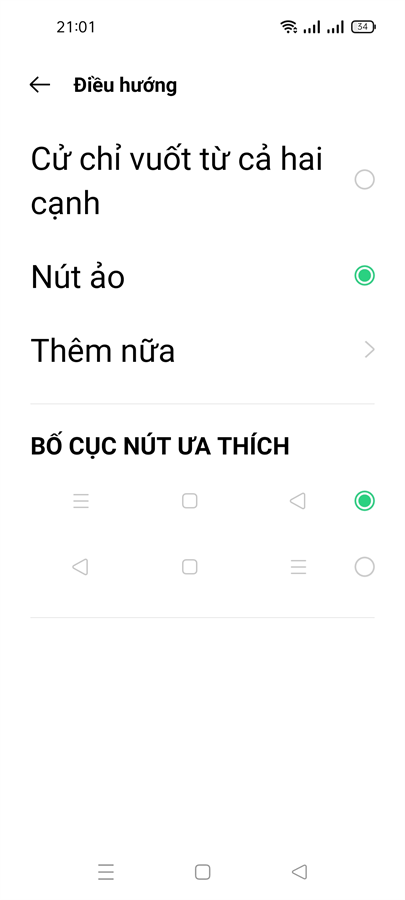Tap the Điều hướng page title
This screenshot has height=900, width=405.
pyautogui.click(x=125, y=85)
